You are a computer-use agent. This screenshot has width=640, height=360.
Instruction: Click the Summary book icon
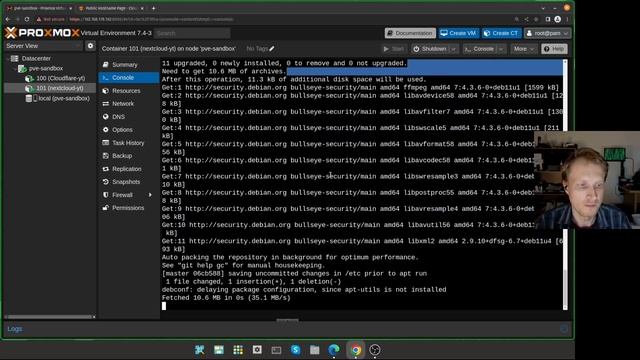[105, 64]
